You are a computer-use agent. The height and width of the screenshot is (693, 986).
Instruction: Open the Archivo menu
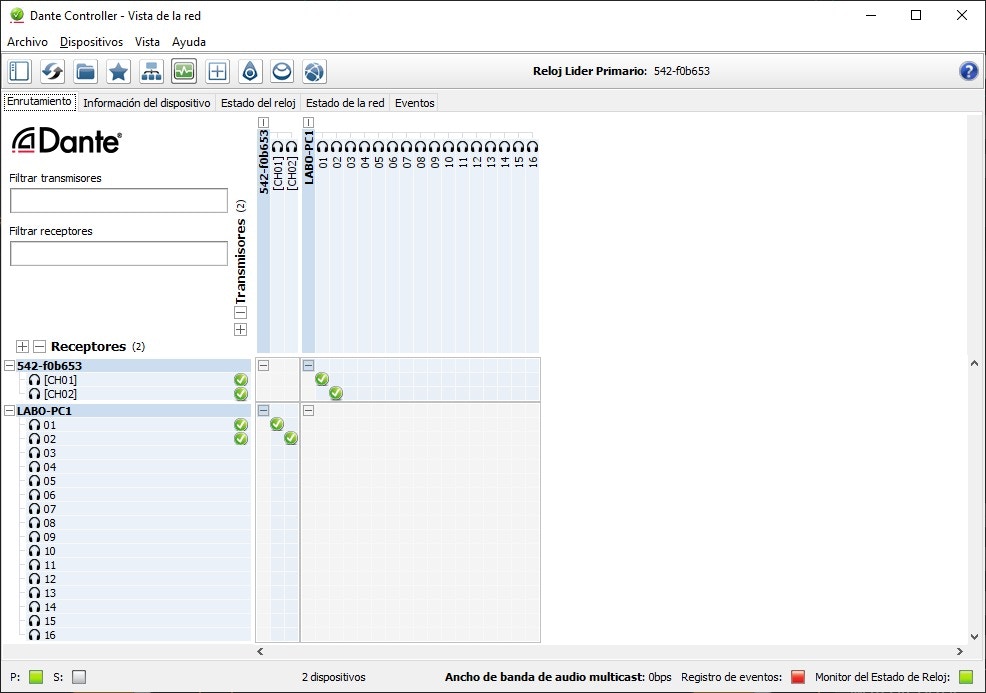click(x=27, y=42)
